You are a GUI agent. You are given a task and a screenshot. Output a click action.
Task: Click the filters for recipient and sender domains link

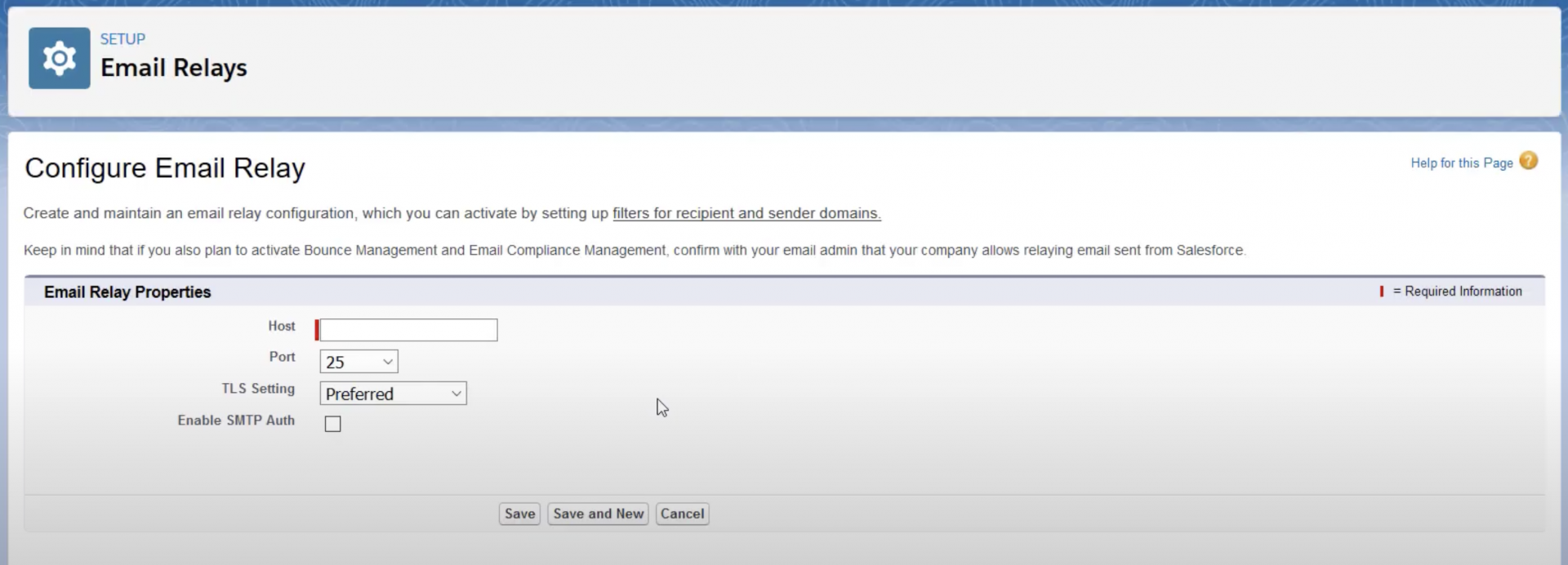pyautogui.click(x=746, y=213)
